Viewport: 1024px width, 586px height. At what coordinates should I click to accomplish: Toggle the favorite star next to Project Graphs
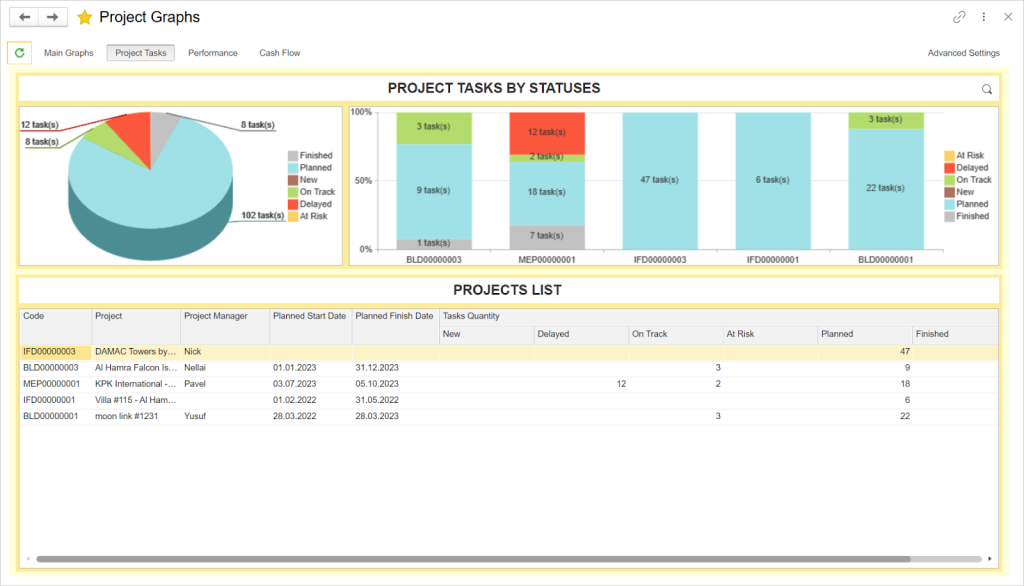pyautogui.click(x=84, y=16)
